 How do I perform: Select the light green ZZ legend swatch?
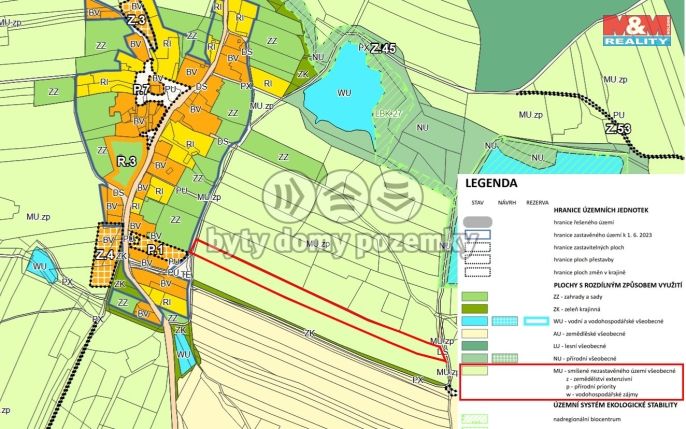coord(476,296)
